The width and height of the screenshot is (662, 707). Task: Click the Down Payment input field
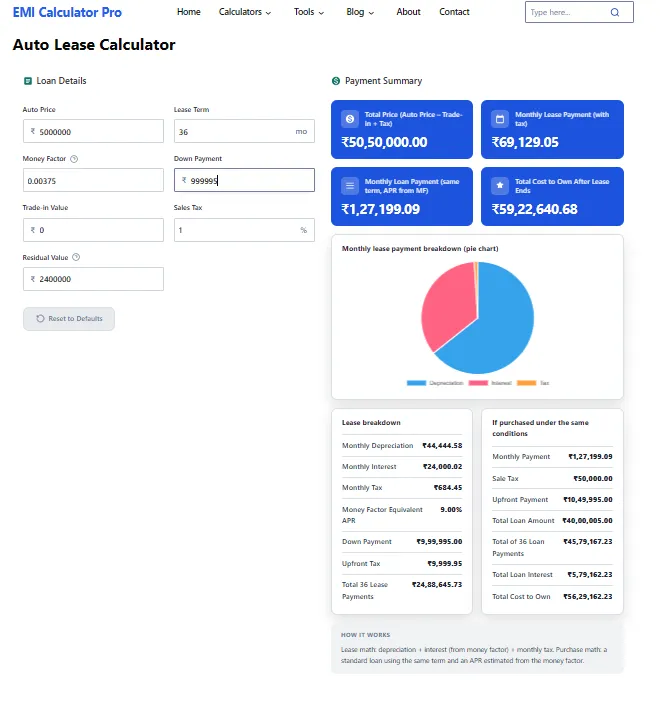click(244, 180)
